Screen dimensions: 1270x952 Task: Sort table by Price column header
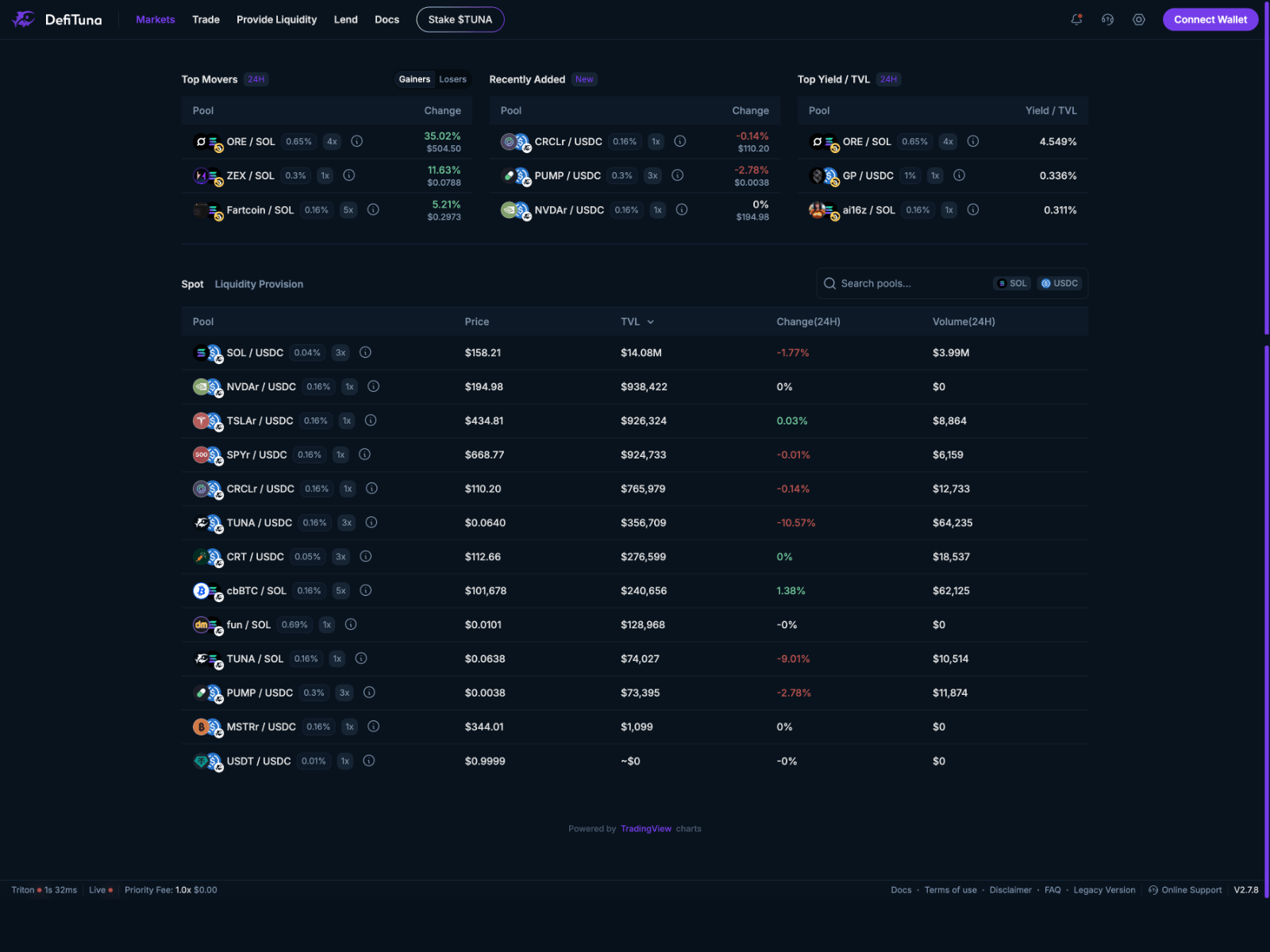click(x=477, y=322)
